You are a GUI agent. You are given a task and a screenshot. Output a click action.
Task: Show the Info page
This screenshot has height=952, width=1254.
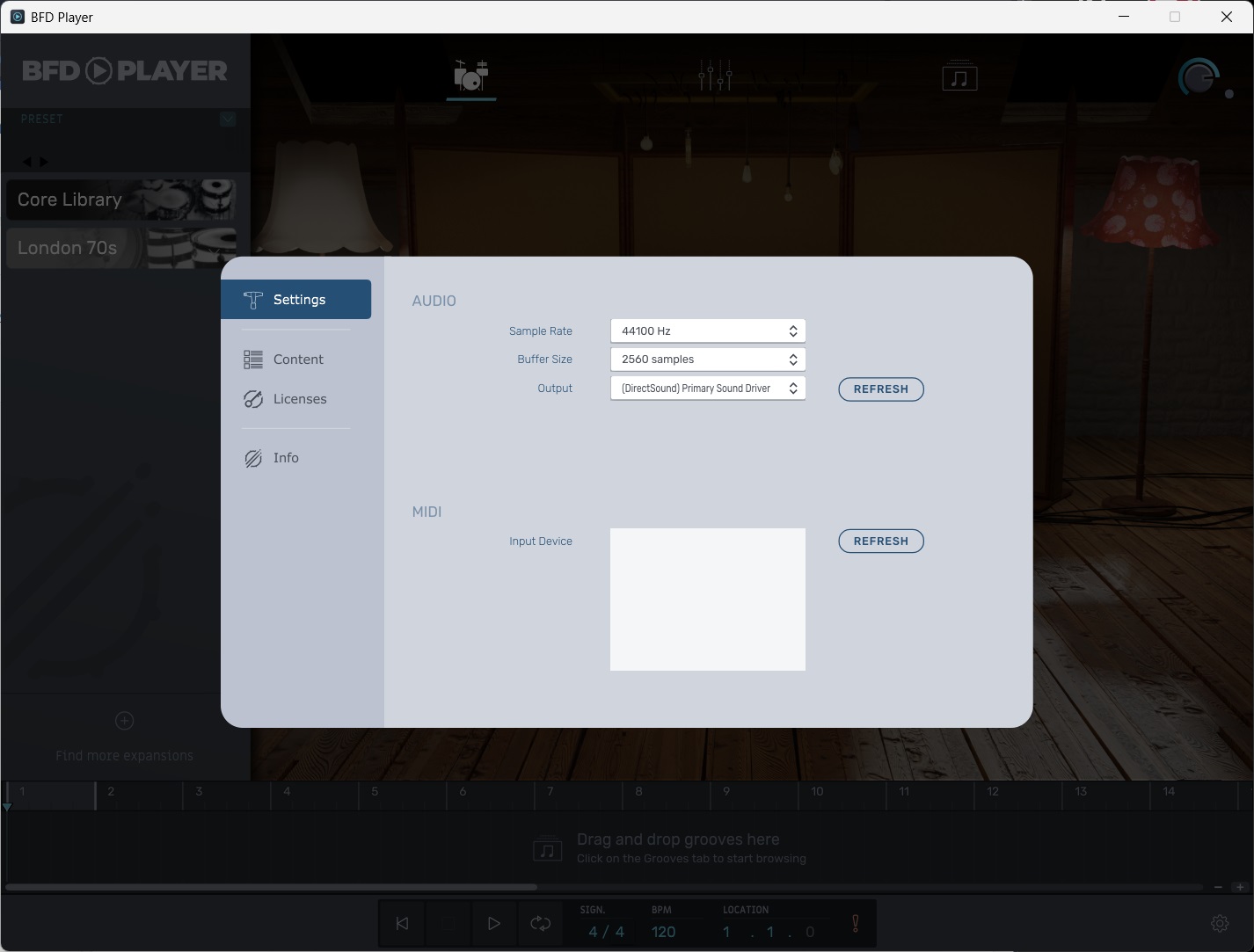pyautogui.click(x=285, y=458)
